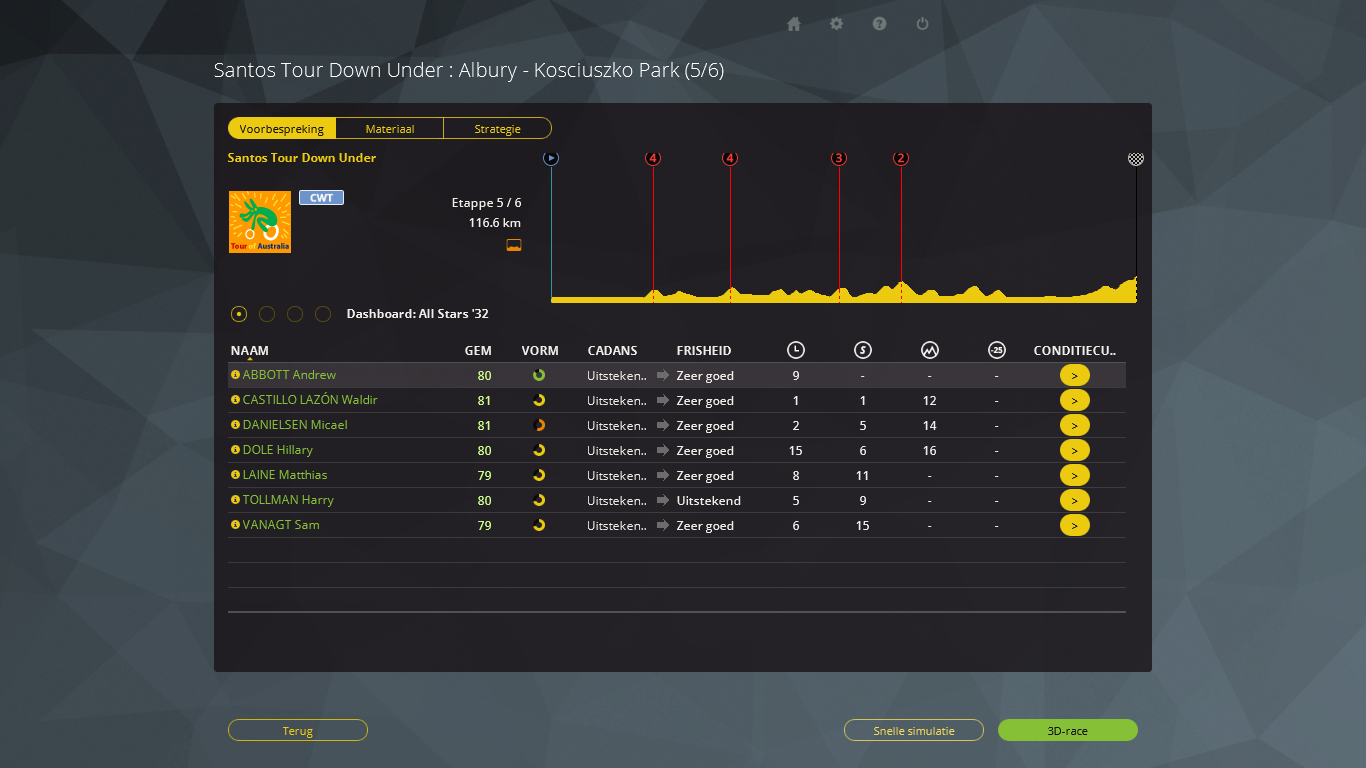1366x768 pixels.
Task: Sort by the under-25 classification icon
Action: [996, 350]
